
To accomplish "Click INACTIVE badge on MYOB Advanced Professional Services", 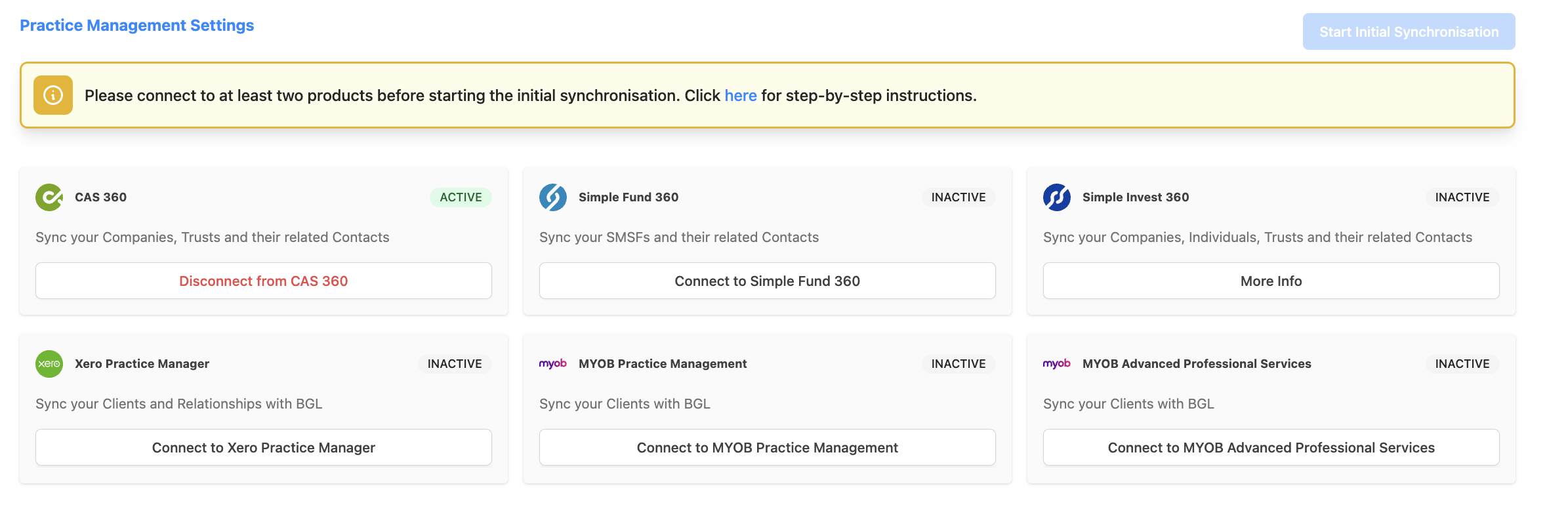I will coord(1462,364).
